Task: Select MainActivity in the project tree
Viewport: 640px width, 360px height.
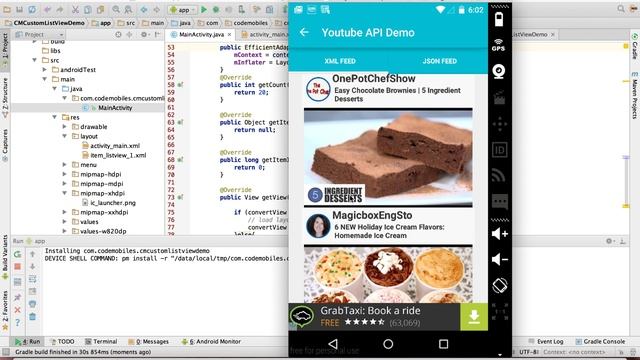Action: (x=115, y=108)
